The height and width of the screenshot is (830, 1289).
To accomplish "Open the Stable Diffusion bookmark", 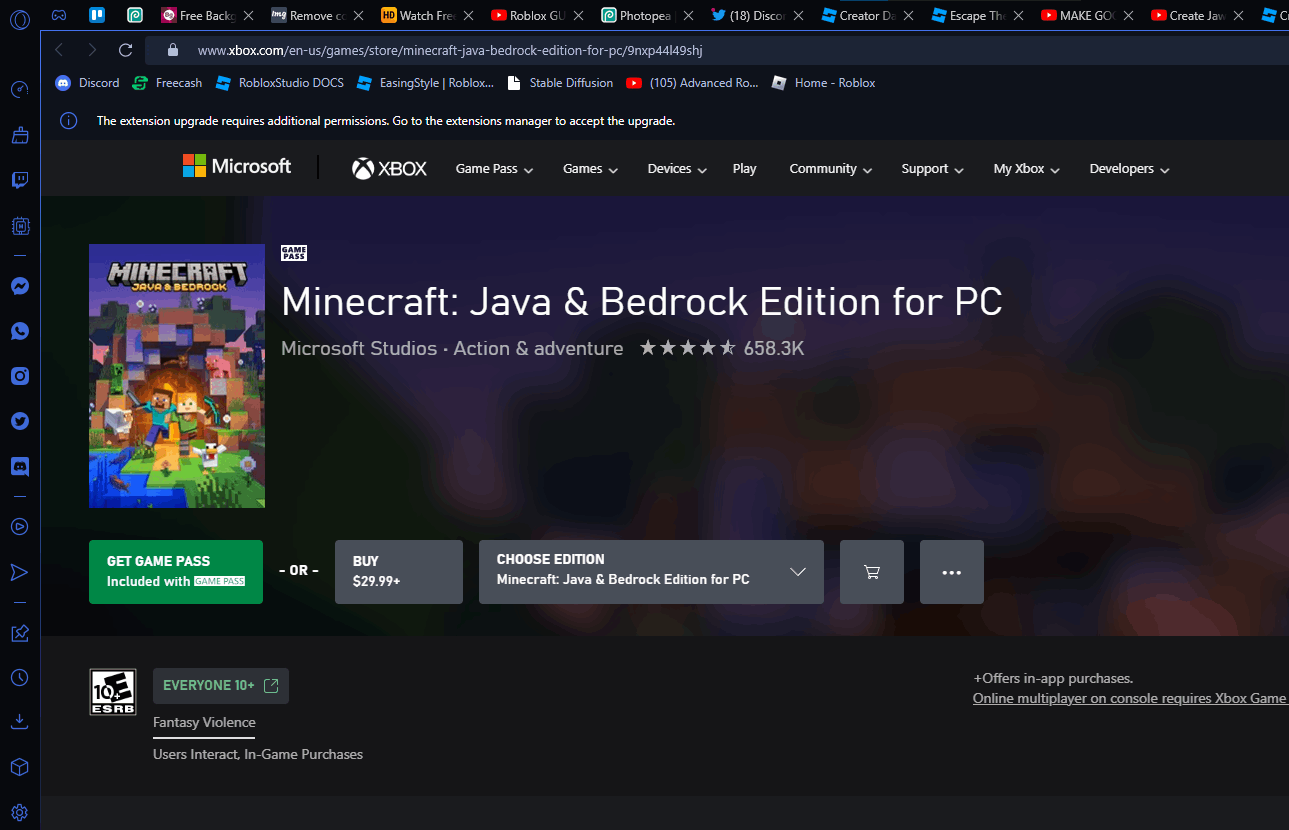I will pos(560,83).
